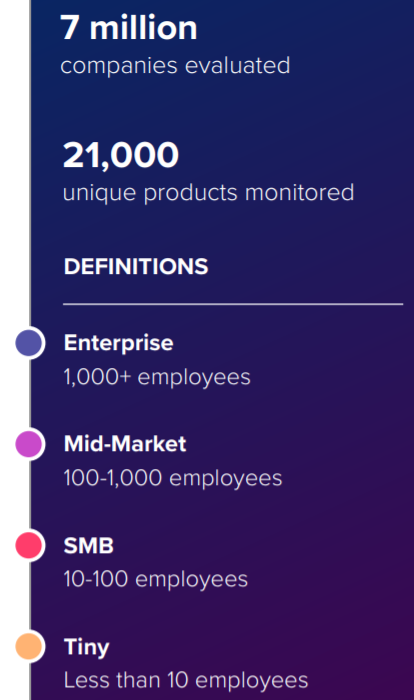This screenshot has width=414, height=700.
Task: Click the purple-blue Enterprise dot
Action: (x=29, y=343)
